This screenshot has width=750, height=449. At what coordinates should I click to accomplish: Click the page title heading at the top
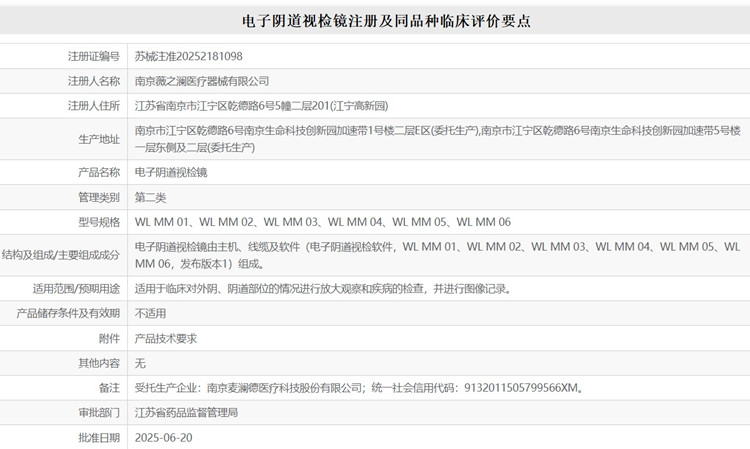pyautogui.click(x=374, y=20)
